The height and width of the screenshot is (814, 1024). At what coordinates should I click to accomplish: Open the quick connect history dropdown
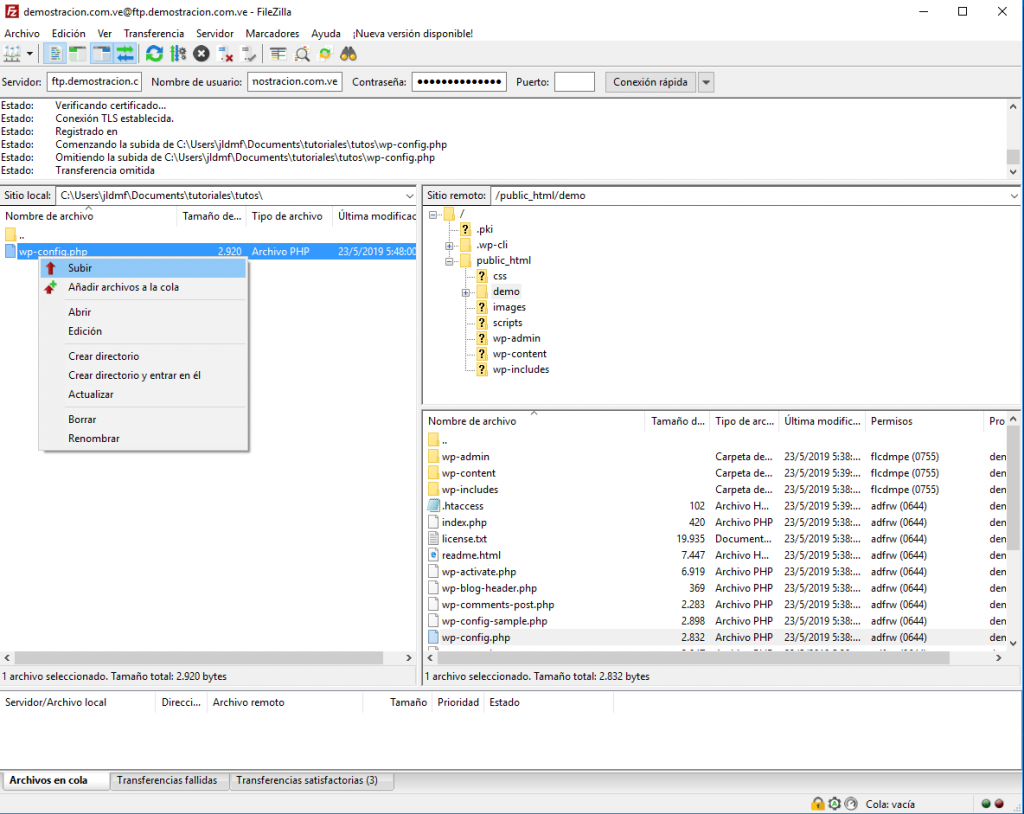[706, 82]
